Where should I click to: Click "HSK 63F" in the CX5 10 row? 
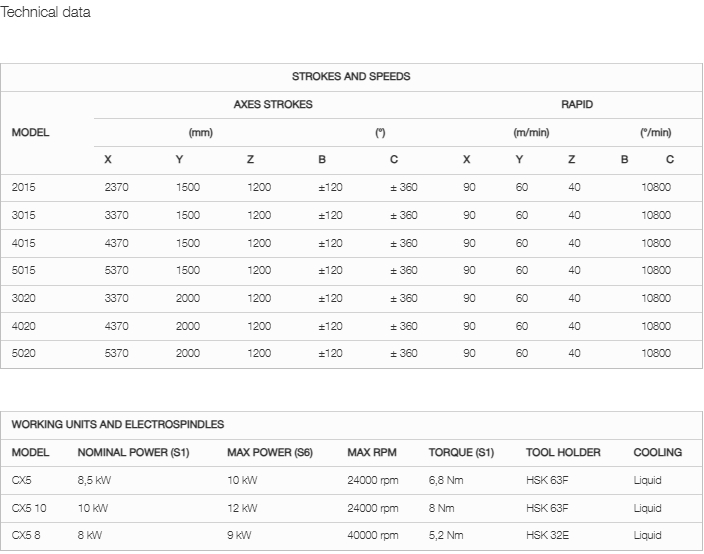[x=547, y=508]
